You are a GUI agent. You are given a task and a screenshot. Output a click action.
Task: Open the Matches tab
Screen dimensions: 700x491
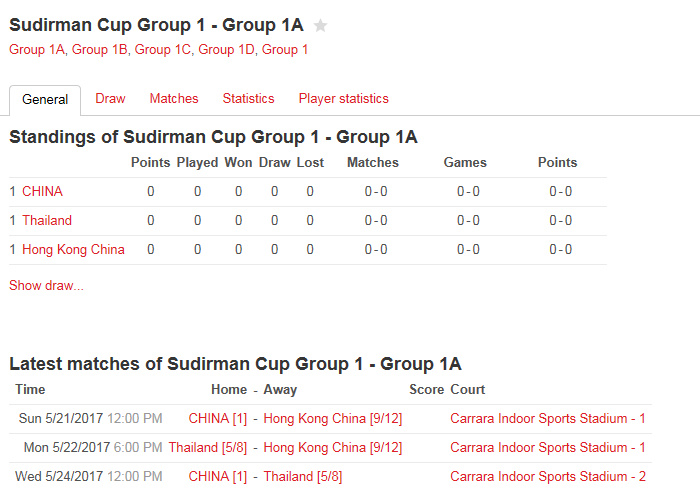click(174, 99)
